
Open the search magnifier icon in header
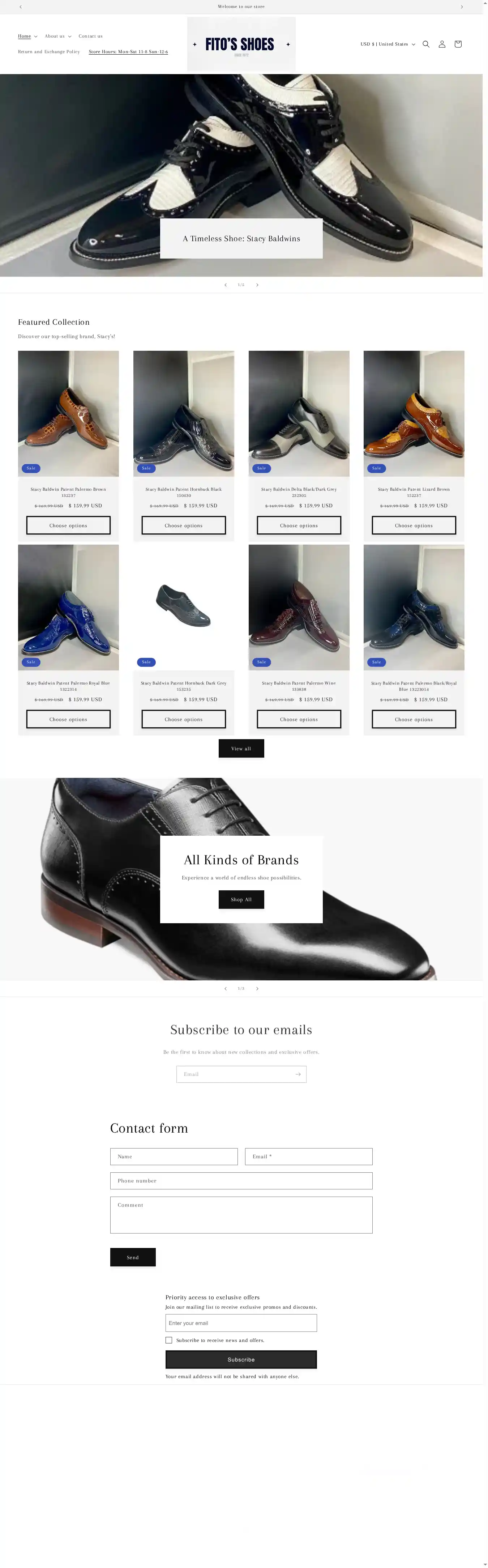pyautogui.click(x=426, y=44)
